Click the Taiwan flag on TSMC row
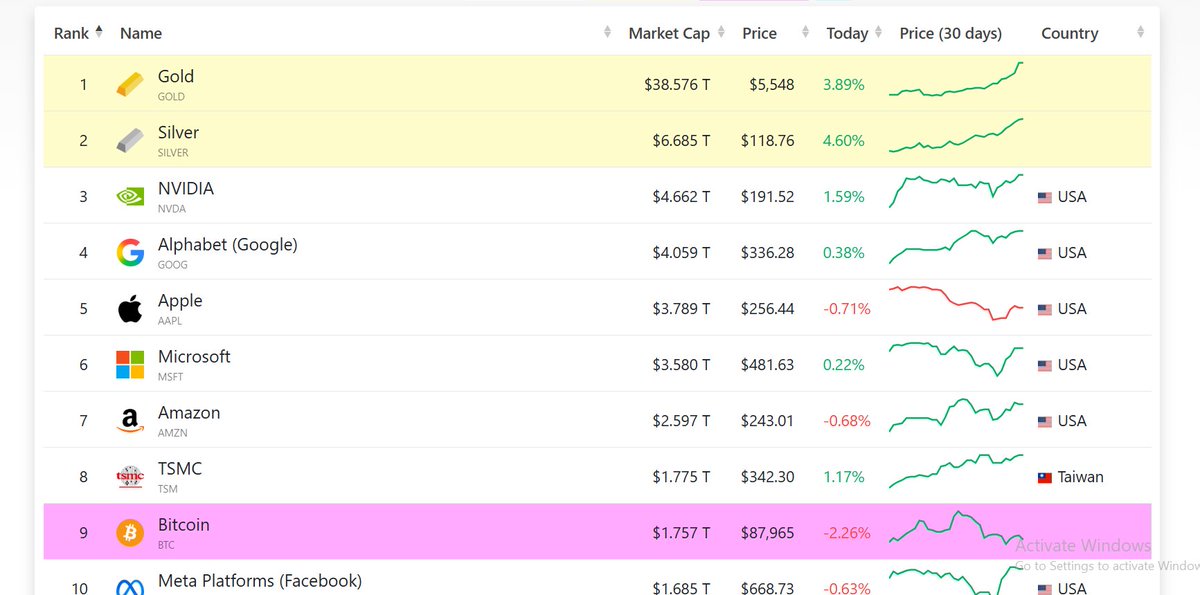 [x=1043, y=477]
